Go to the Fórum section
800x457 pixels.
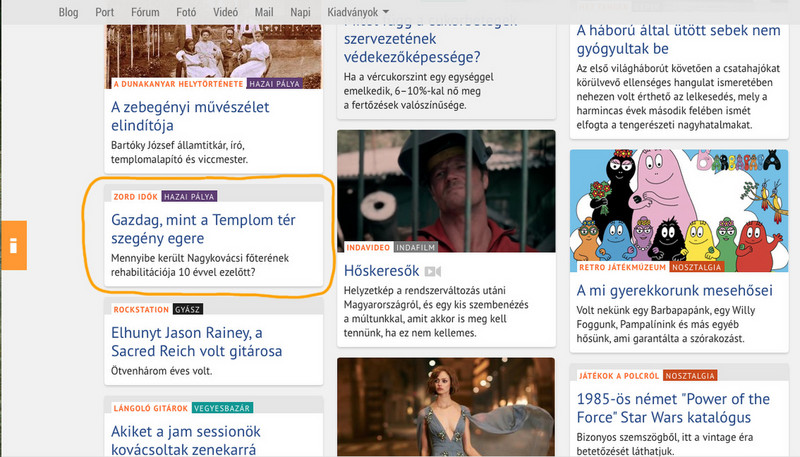[145, 12]
